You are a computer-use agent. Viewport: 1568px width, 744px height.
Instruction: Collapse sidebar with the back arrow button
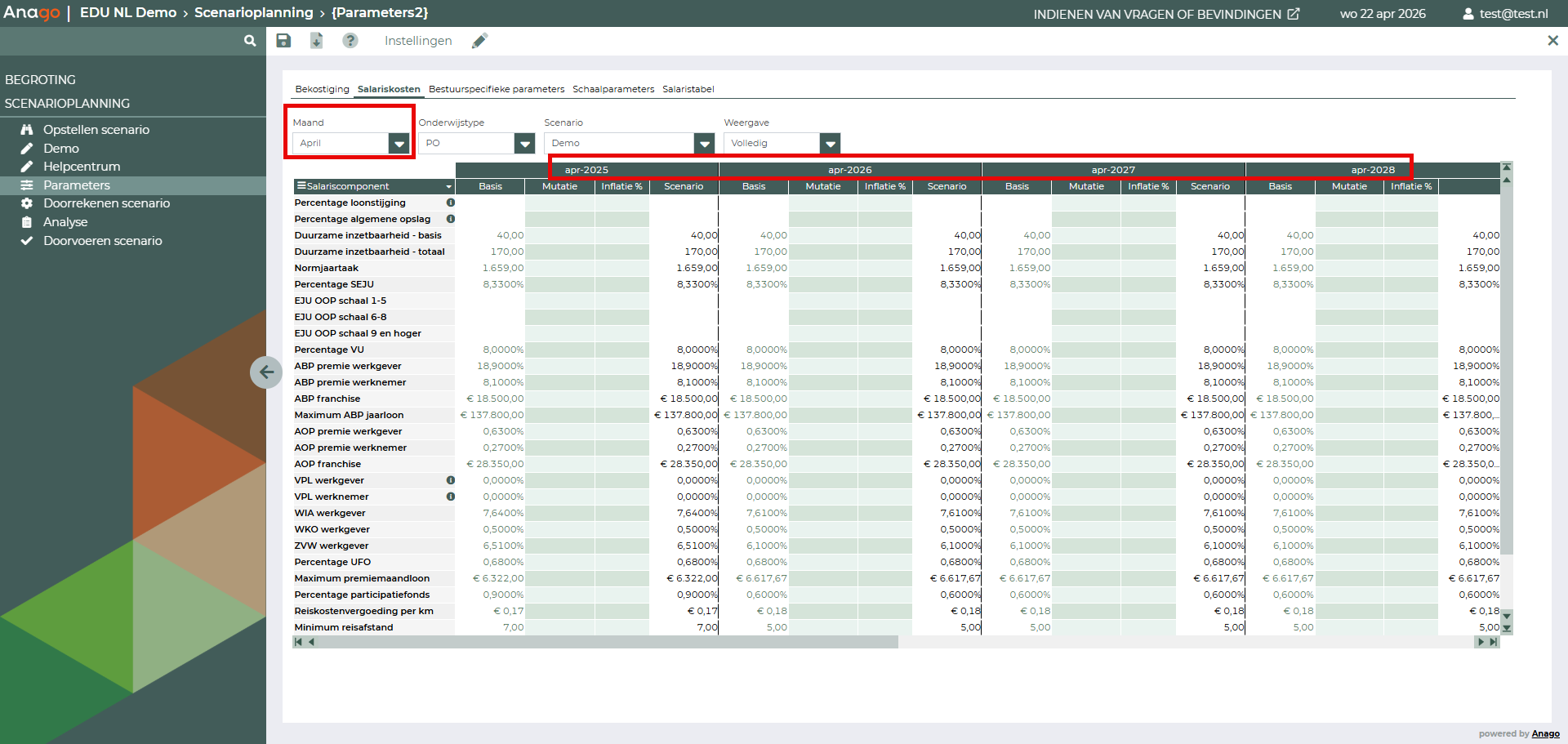[x=266, y=372]
